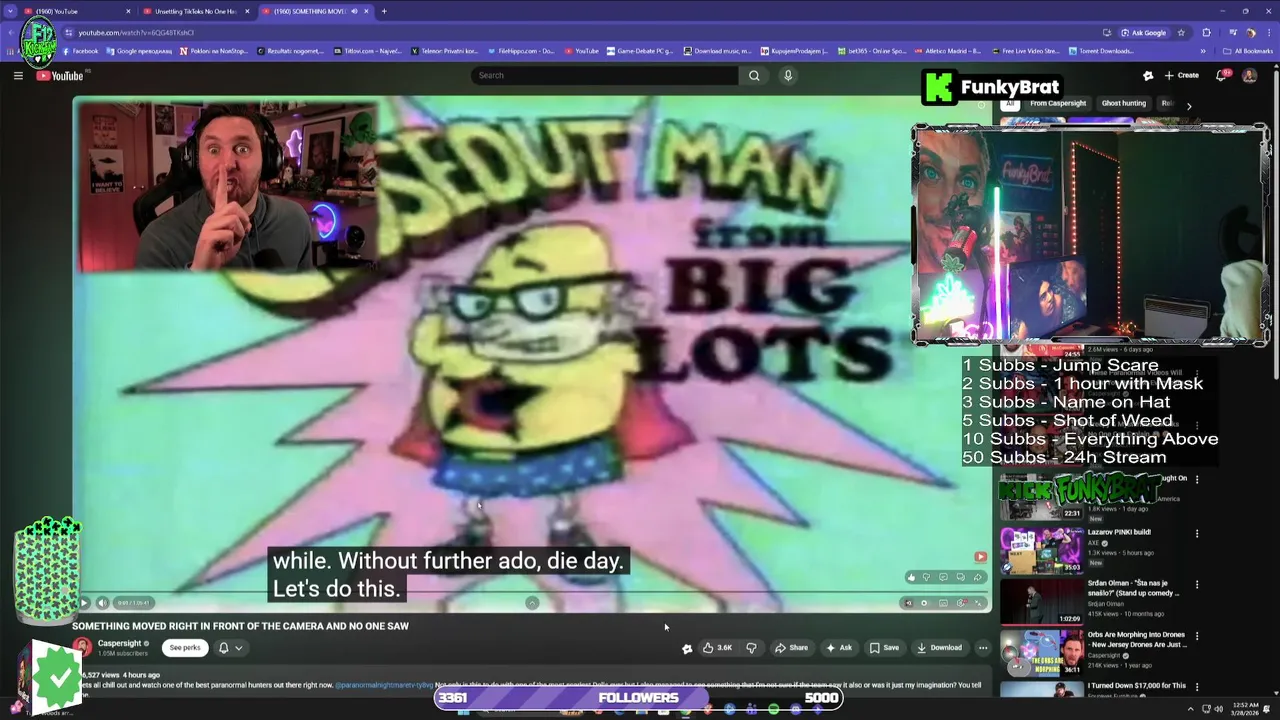Open Orbs Are Morphing Into Drones video
Screen dimensions: 1280x720
pos(1041,652)
